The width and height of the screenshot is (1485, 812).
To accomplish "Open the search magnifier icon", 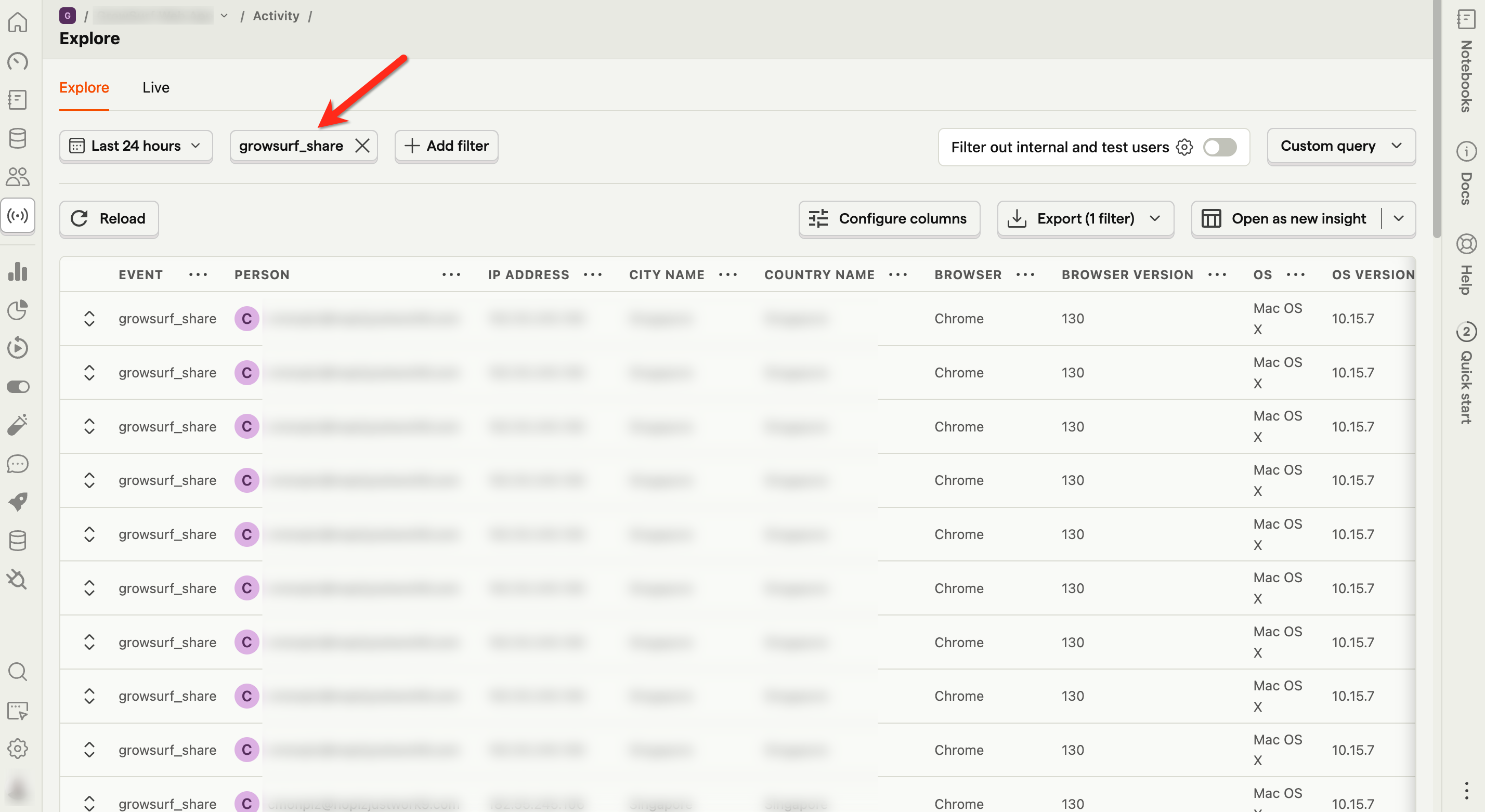I will (17, 672).
